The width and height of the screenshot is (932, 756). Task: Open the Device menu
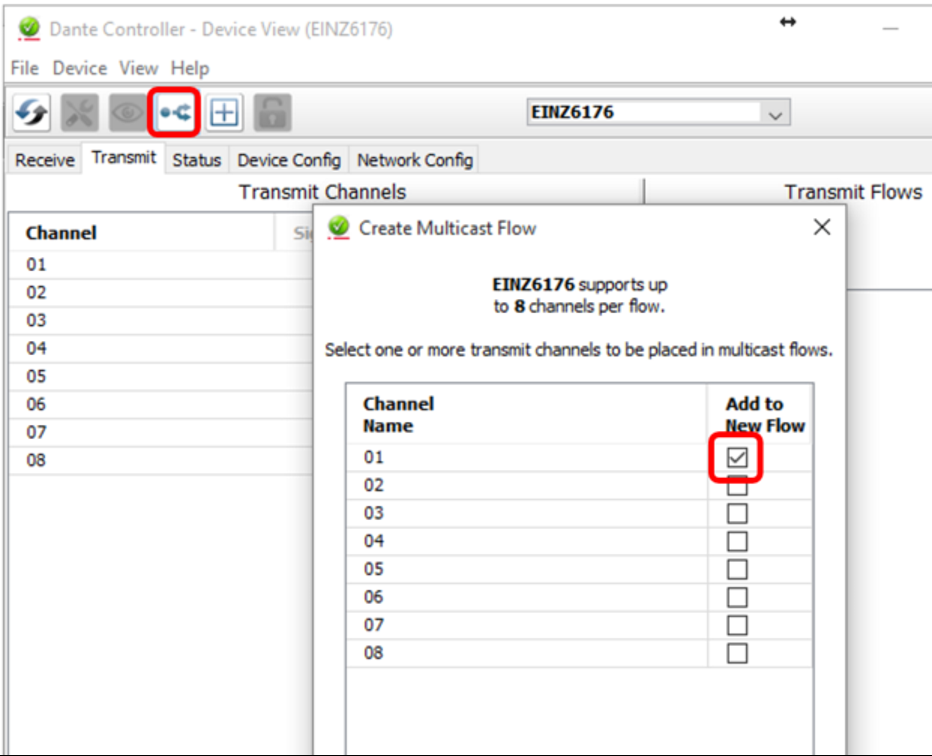(80, 68)
